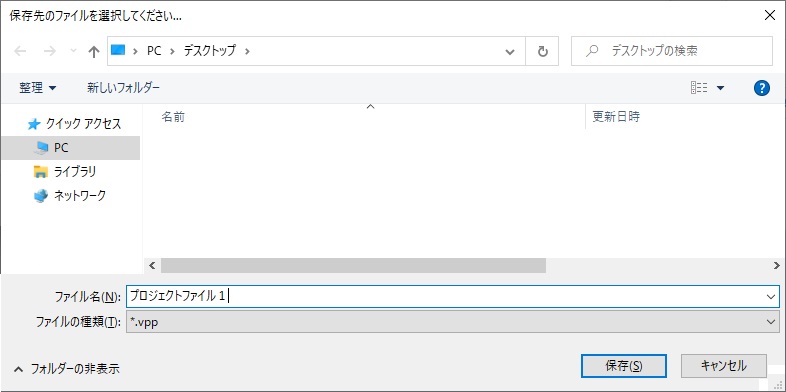Image resolution: width=786 pixels, height=392 pixels.
Task: Click the back navigation arrow
Action: (20, 51)
